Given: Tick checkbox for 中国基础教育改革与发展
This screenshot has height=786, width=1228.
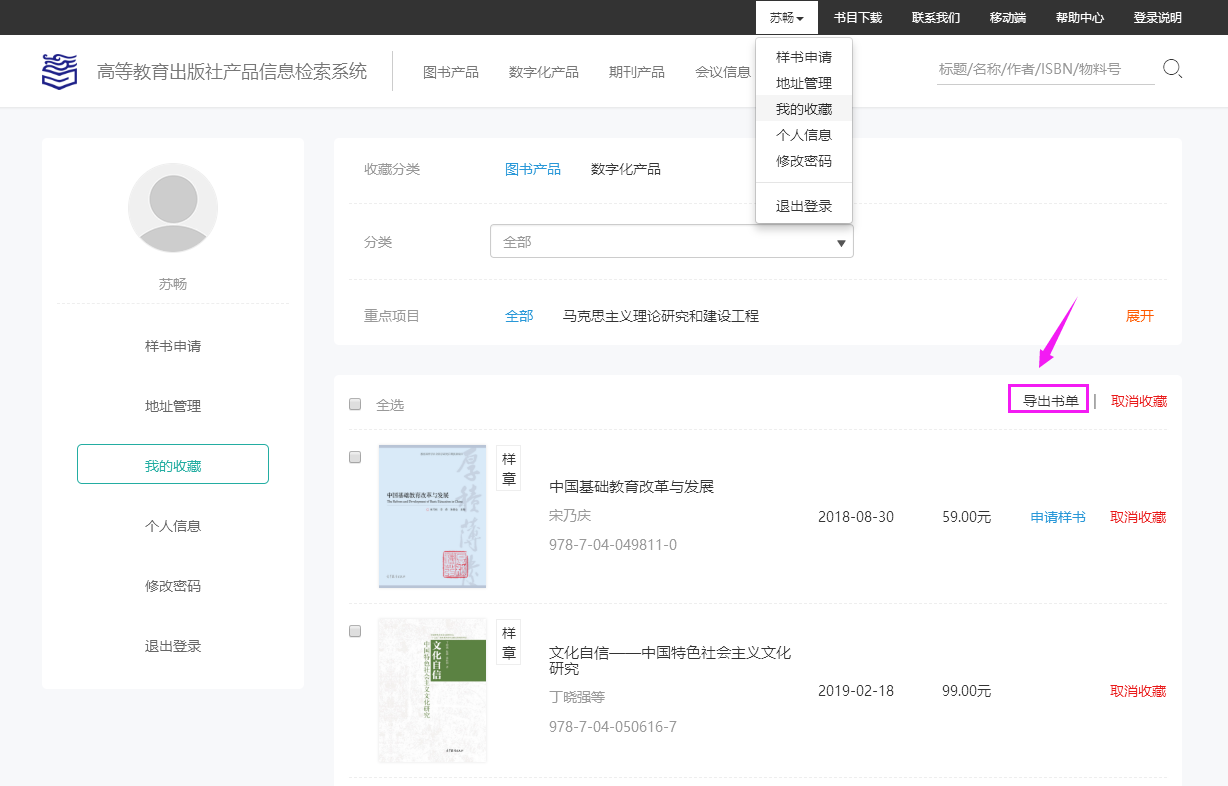Looking at the screenshot, I should (355, 457).
